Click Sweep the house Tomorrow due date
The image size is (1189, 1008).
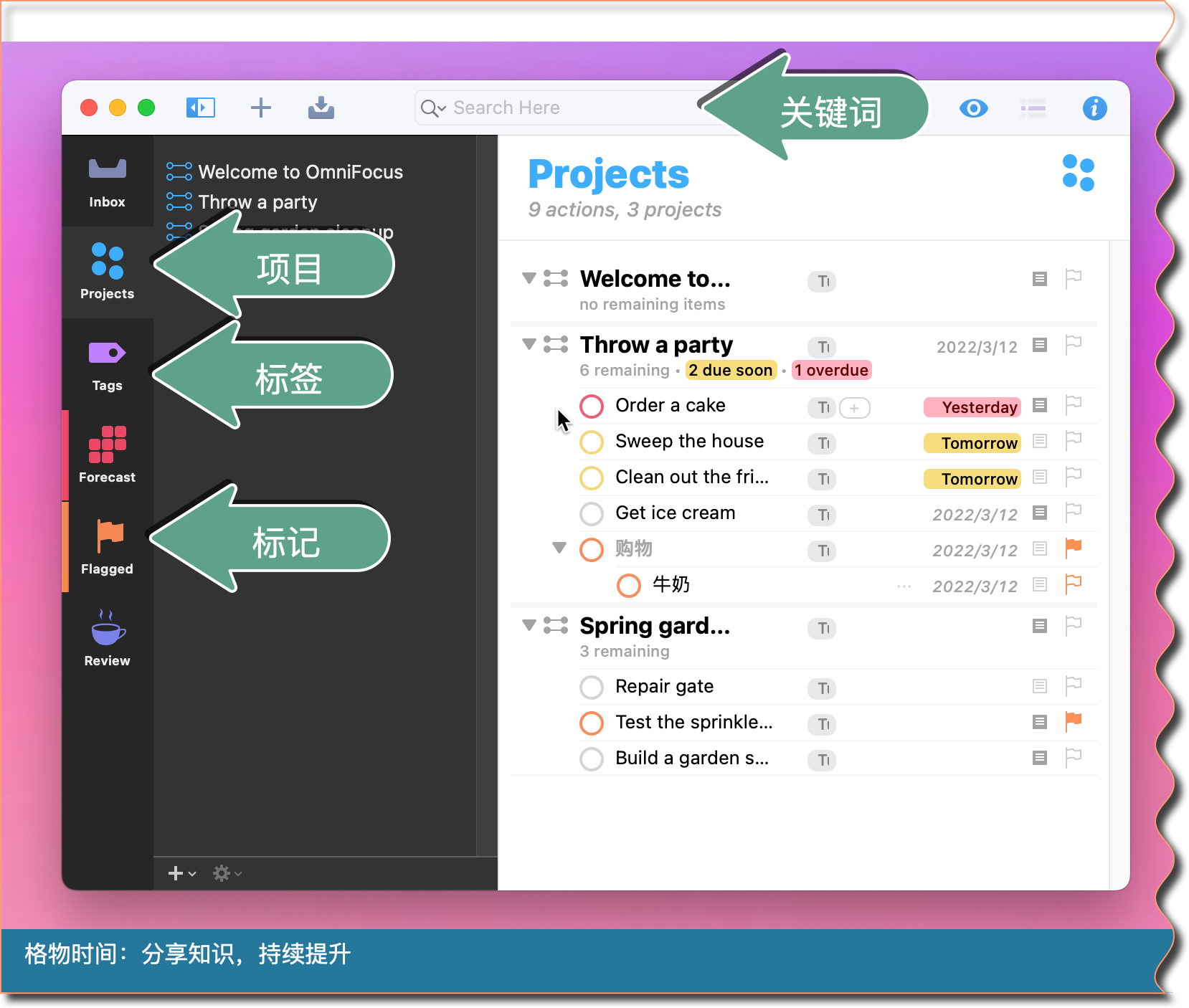(x=972, y=443)
